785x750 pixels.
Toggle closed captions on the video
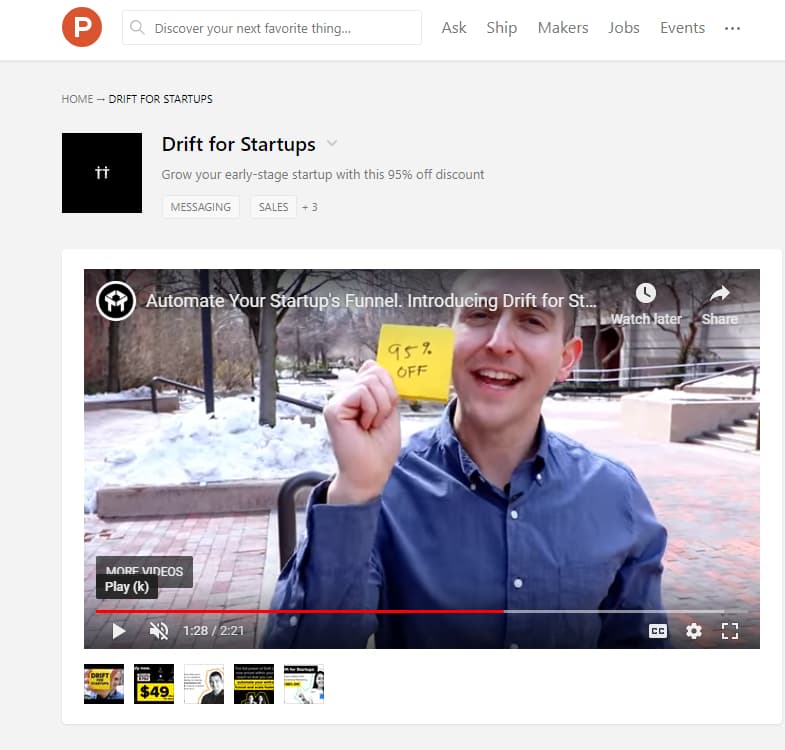coord(658,631)
